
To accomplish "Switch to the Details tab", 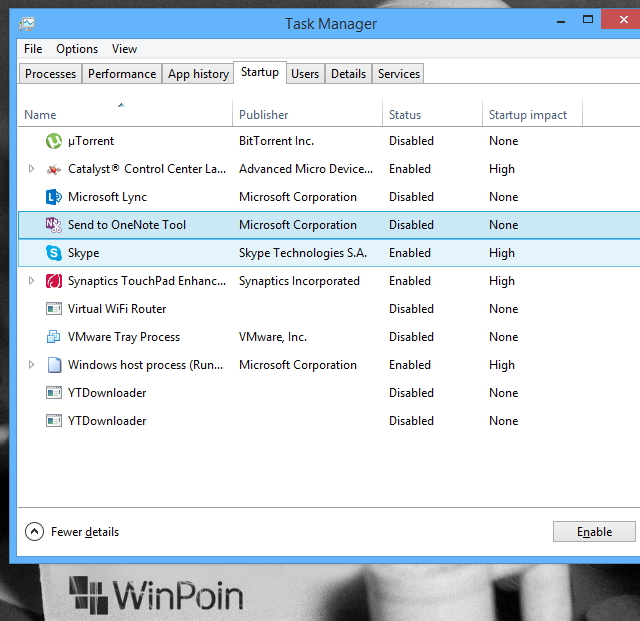I will [349, 74].
